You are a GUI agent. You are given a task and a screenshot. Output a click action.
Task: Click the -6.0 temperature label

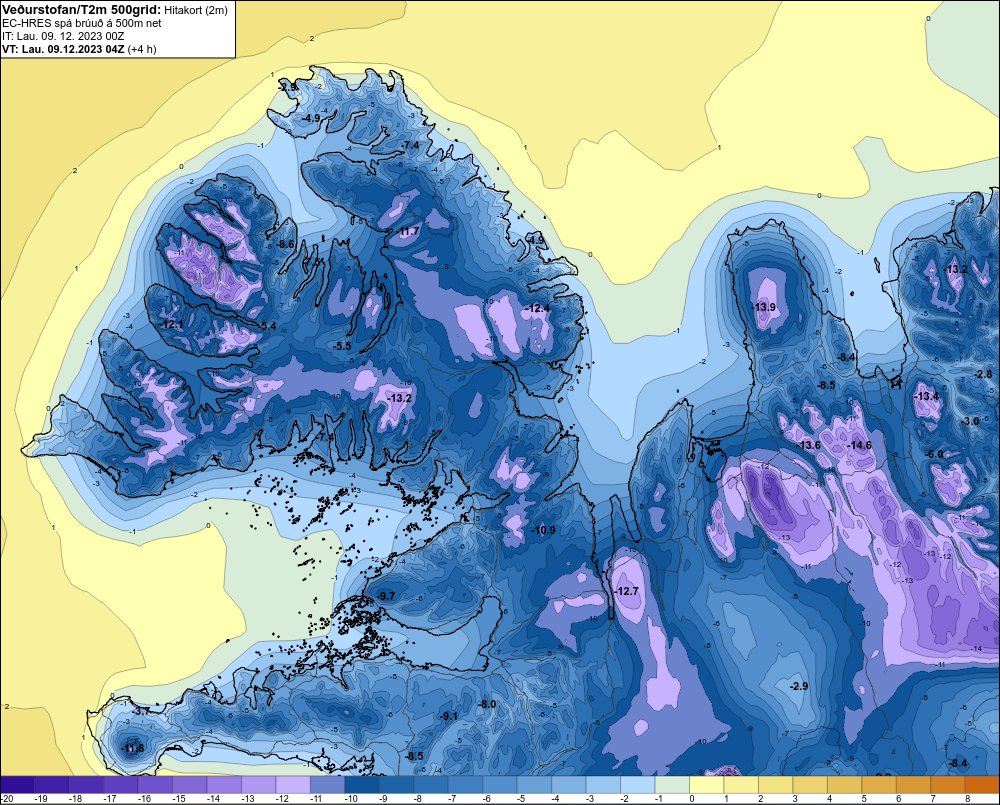pos(934,454)
